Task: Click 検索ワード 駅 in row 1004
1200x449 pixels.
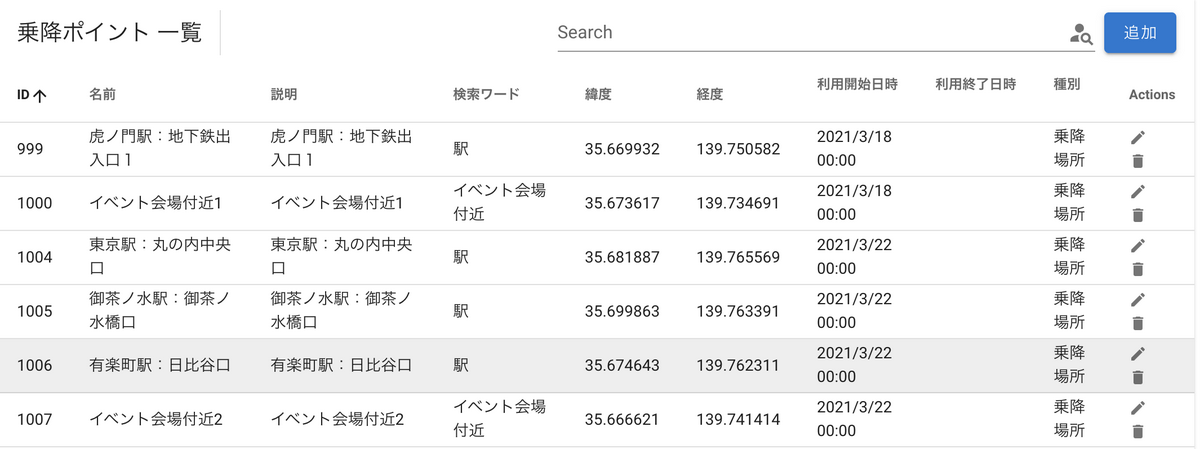Action: point(461,257)
